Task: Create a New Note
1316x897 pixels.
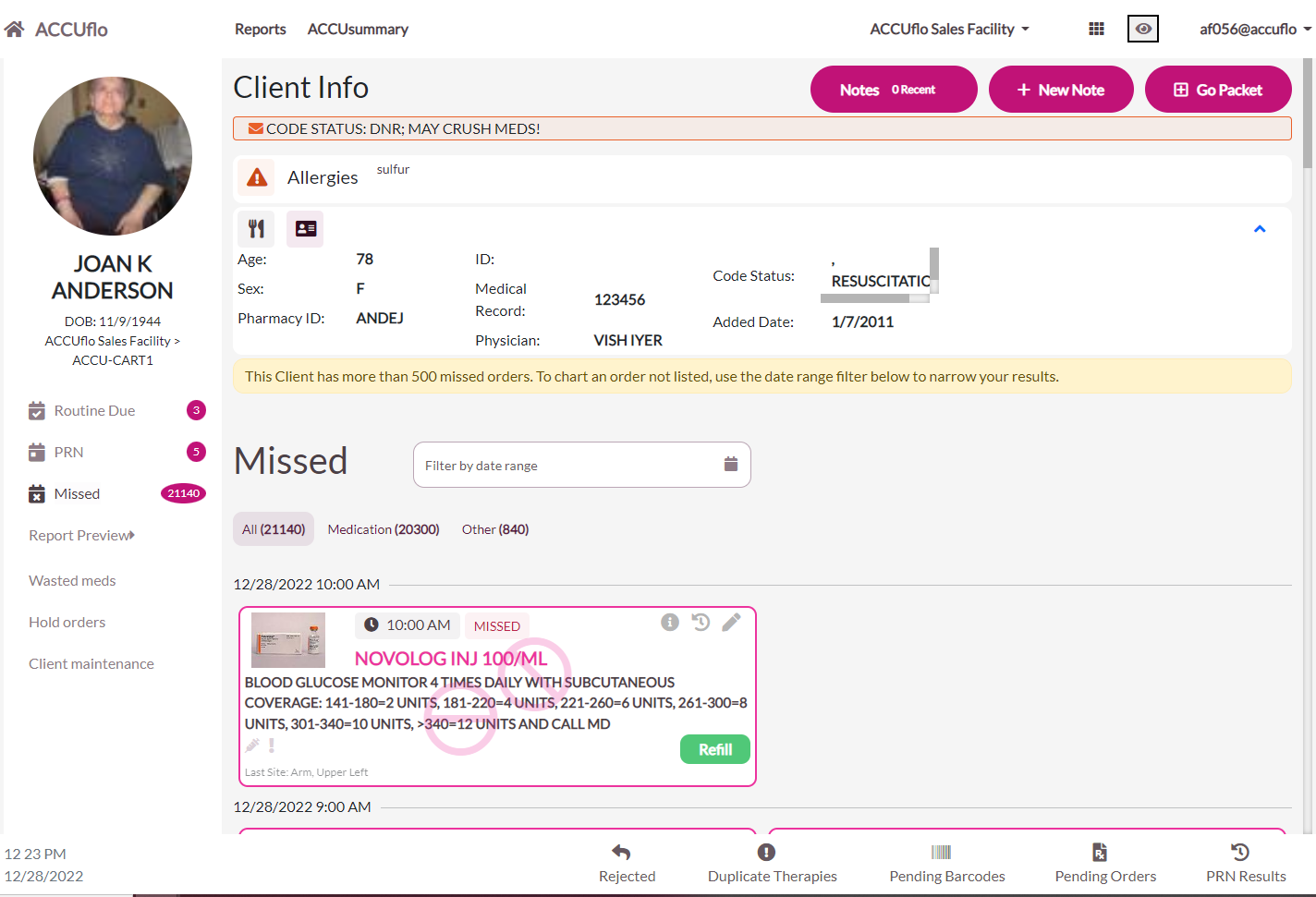Action: 1061,90
